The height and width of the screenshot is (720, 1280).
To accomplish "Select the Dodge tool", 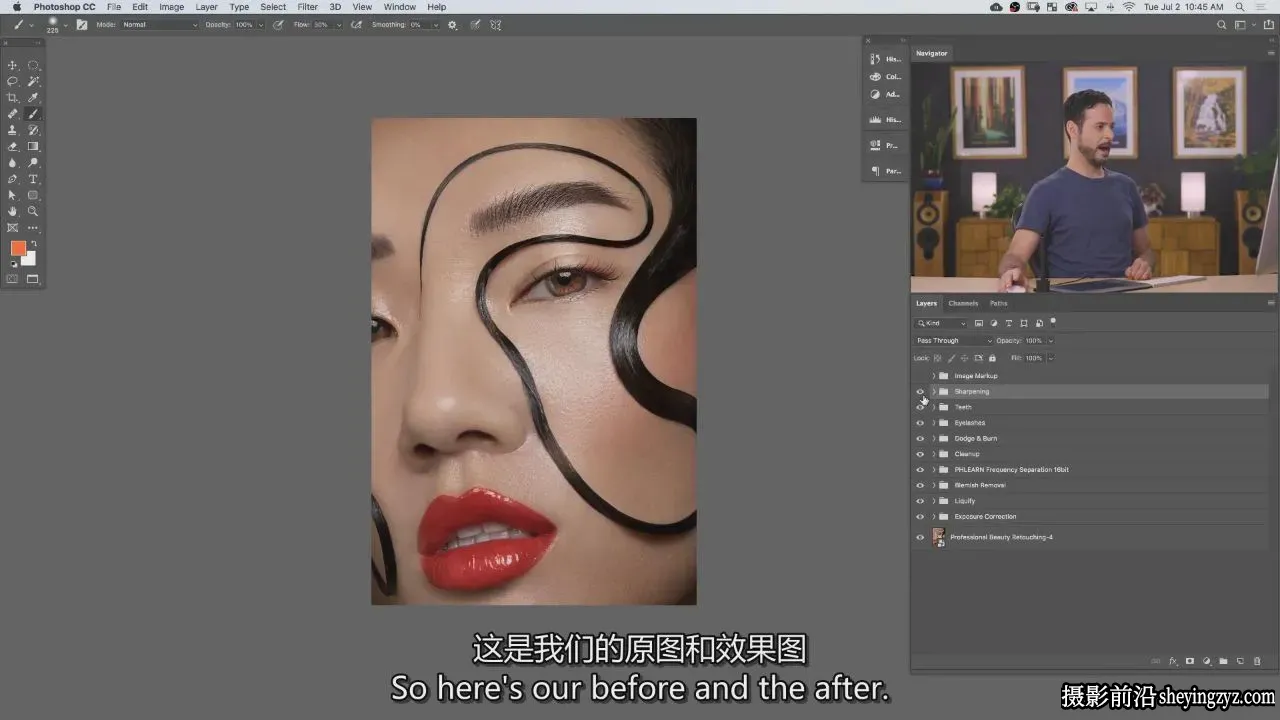I will 33,162.
